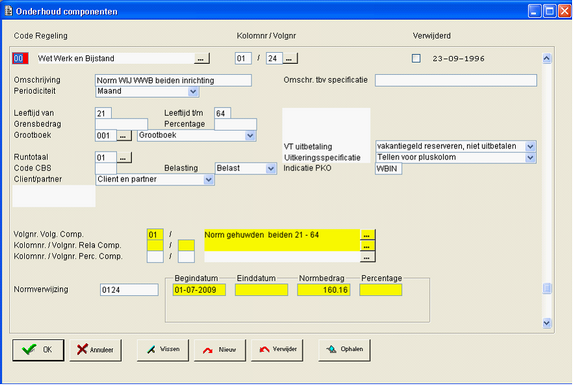Click the Grensbedrag input field
Viewport: 573px width, 385px height.
click(121, 124)
